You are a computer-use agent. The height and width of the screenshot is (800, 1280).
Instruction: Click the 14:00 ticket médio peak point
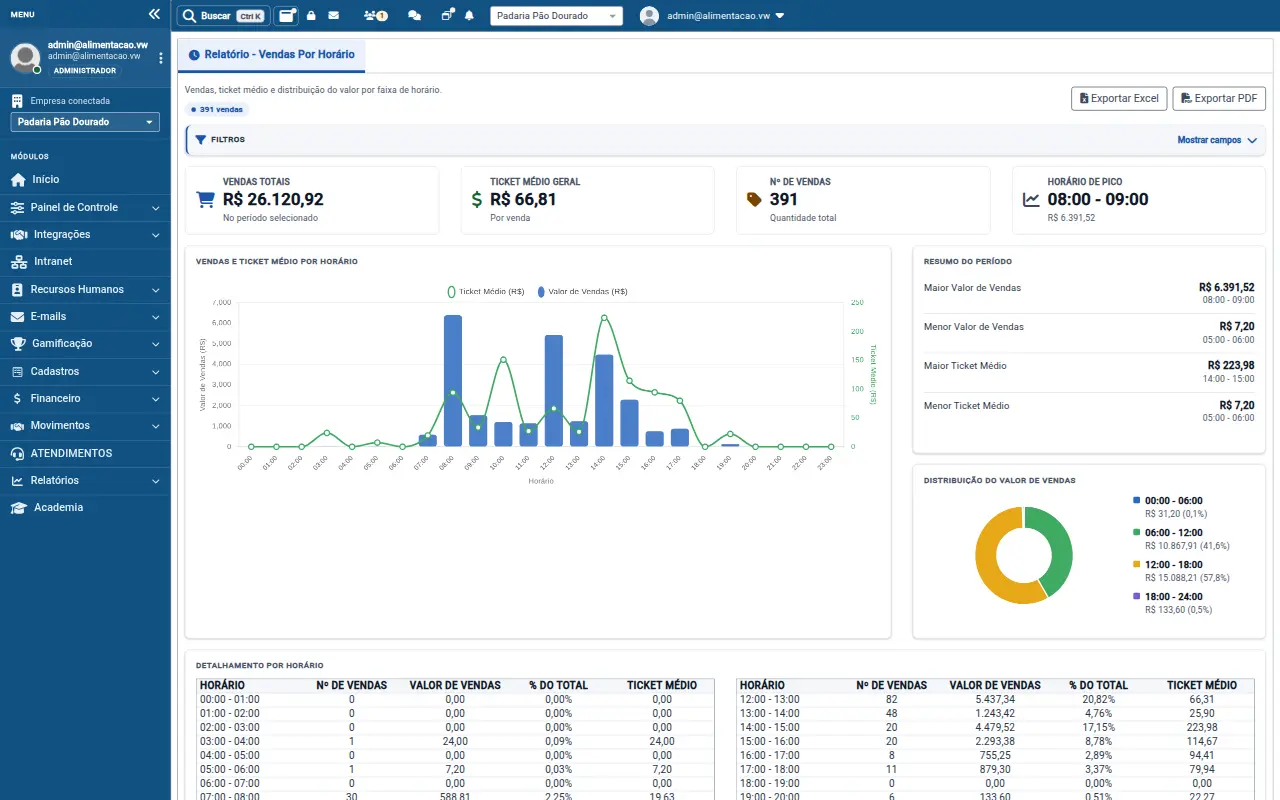point(605,317)
